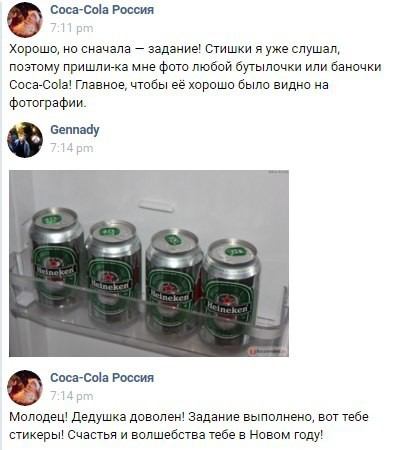Click the 7:14 pm timestamp under Gennady
Screen dimensions: 405x450
point(72,148)
